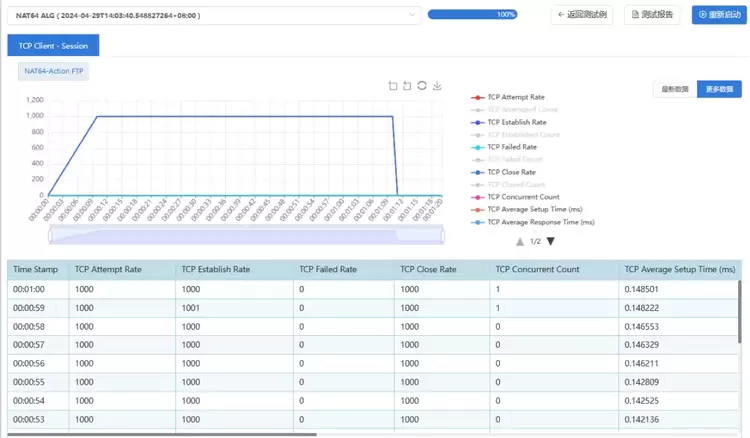Return via 返回测试例 button
This screenshot has width=750, height=438.
tap(582, 15)
